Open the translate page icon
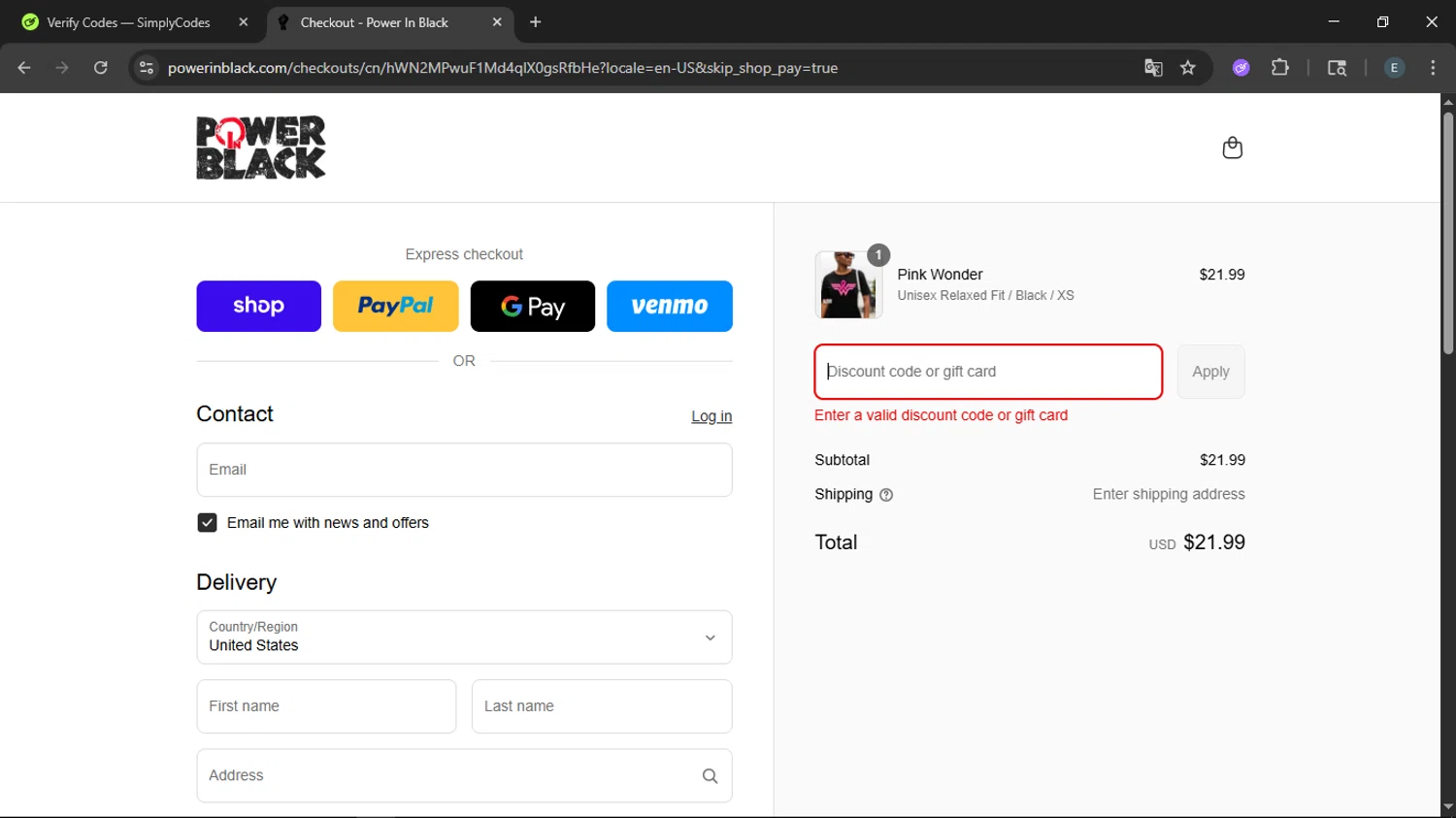 tap(1153, 68)
